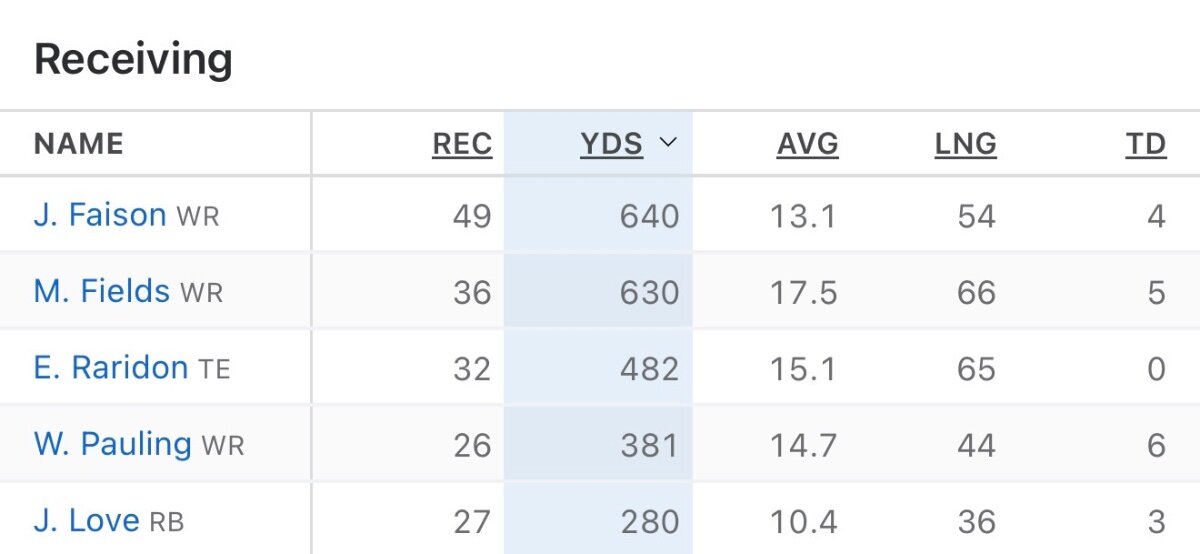Open W. Pauling player link
The image size is (1200, 554).
[x=113, y=443]
